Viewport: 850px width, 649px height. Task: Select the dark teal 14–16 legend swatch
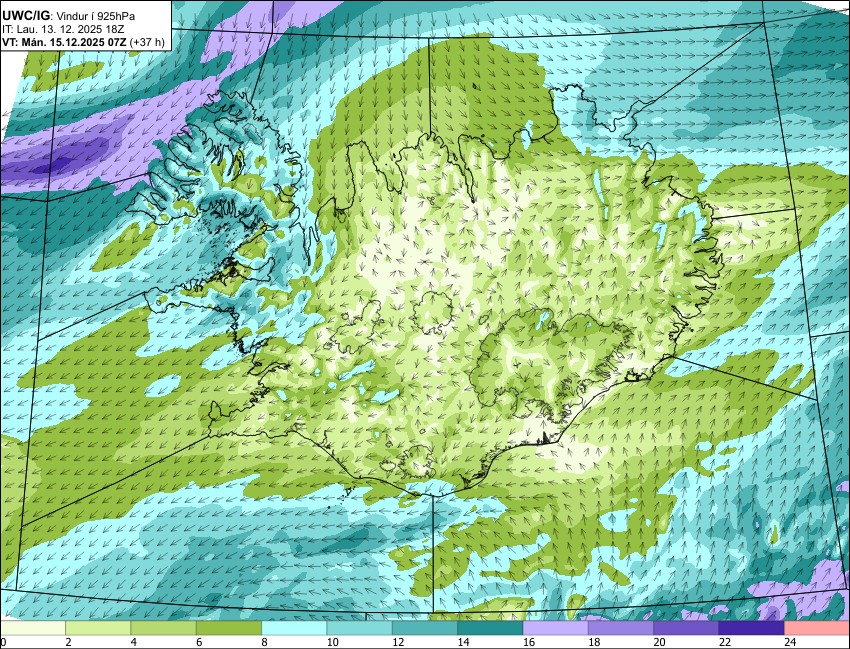490,628
